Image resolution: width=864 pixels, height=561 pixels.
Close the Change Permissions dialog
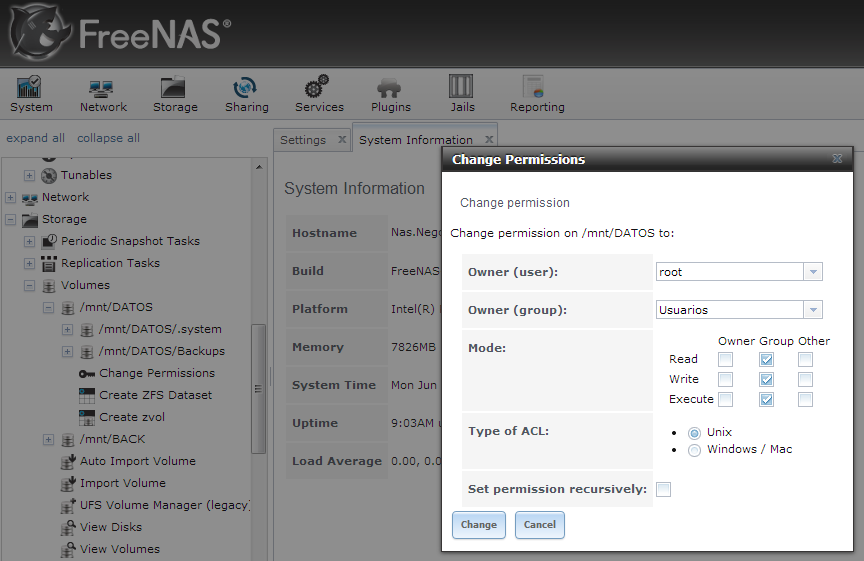[x=837, y=159]
